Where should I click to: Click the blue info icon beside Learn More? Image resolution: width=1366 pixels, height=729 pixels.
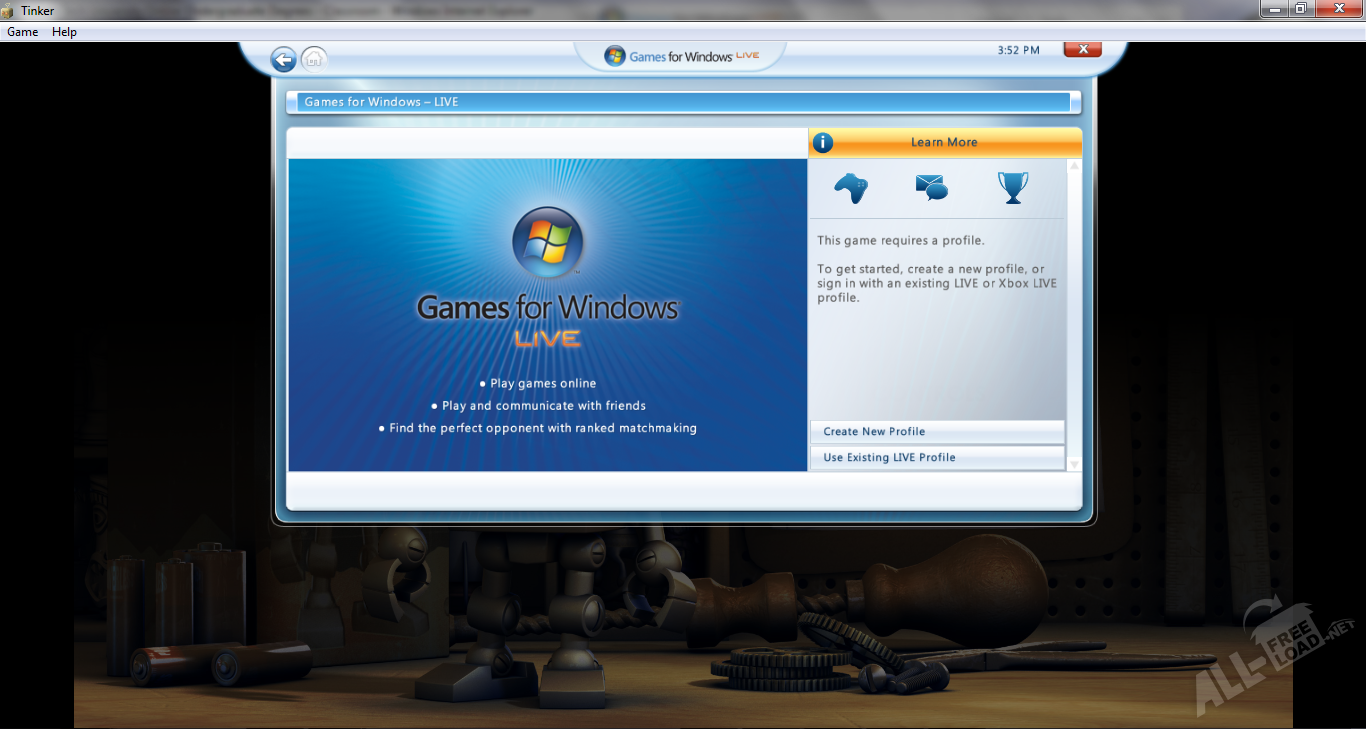click(x=822, y=143)
